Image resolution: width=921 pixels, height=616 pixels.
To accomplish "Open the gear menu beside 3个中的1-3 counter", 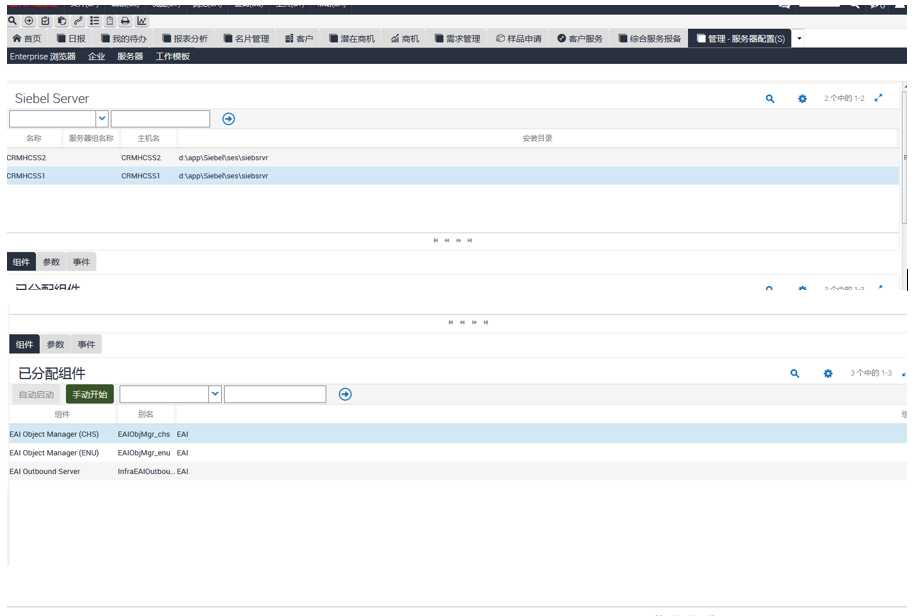I will coord(828,373).
